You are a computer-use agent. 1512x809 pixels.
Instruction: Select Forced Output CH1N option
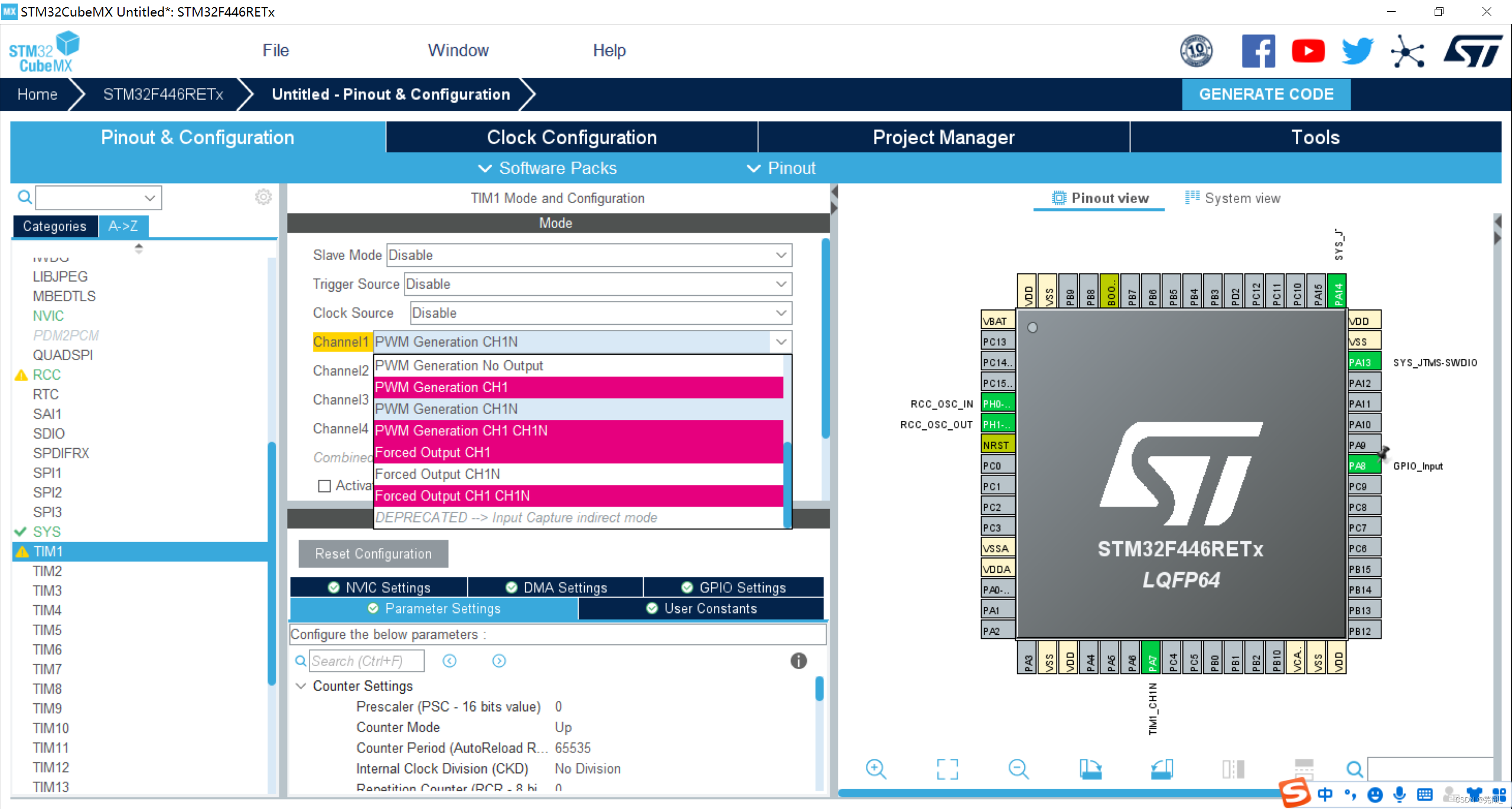pos(579,474)
